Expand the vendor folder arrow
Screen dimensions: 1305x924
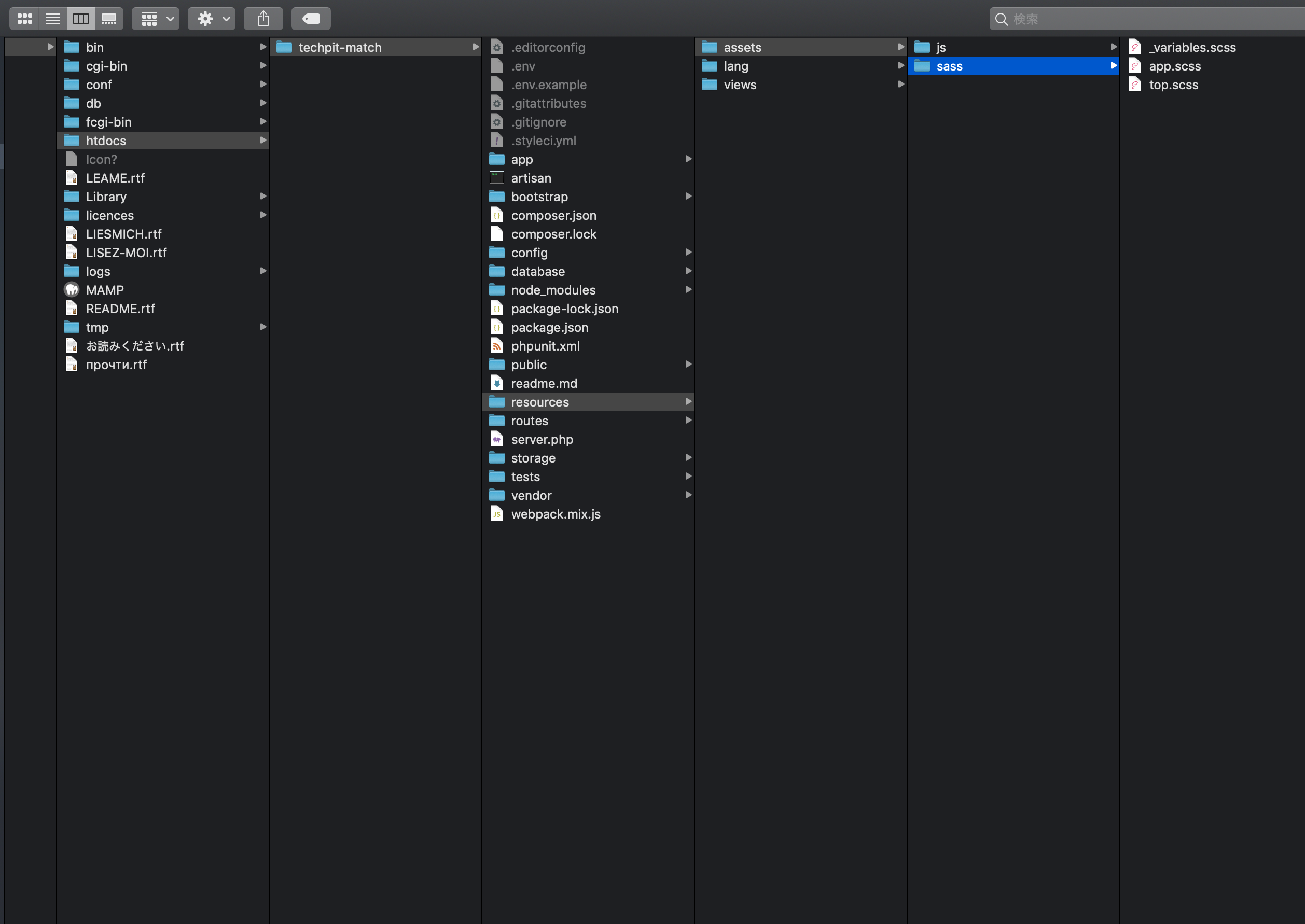pyautogui.click(x=688, y=495)
